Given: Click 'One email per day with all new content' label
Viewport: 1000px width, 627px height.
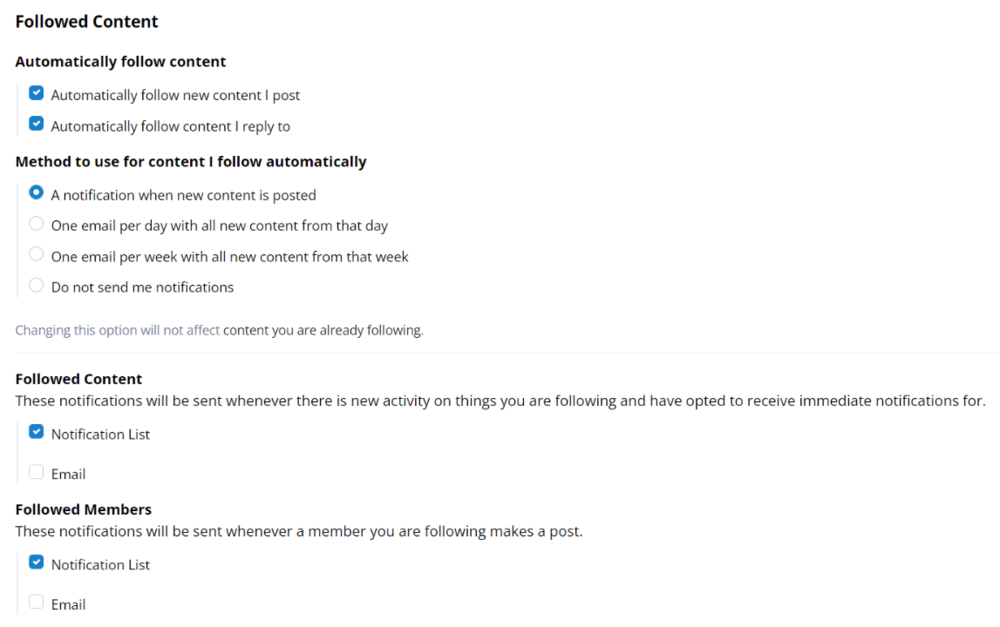Looking at the screenshot, I should pos(219,226).
